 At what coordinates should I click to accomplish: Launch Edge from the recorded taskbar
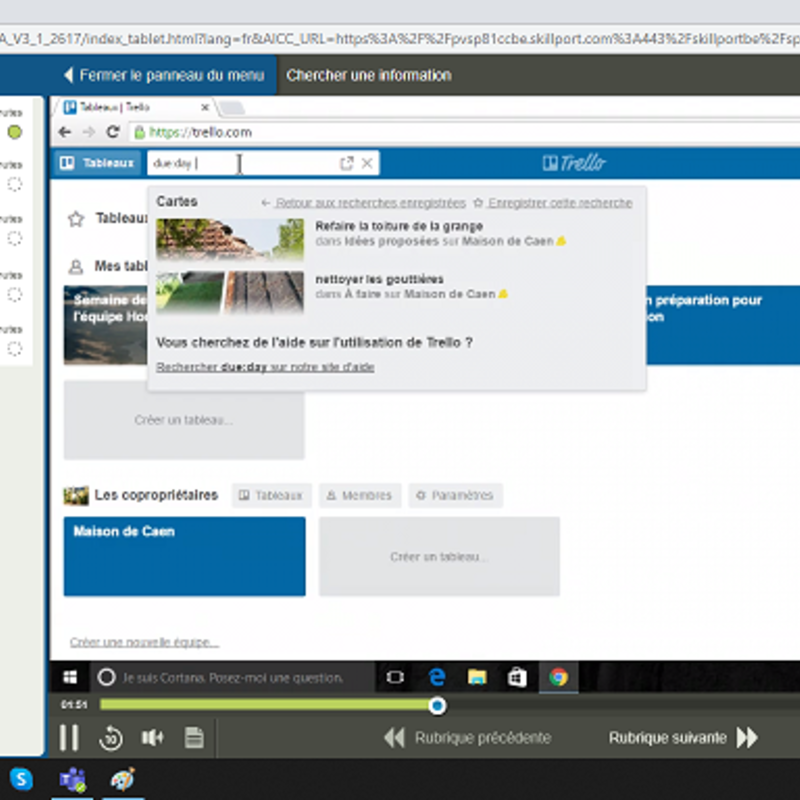tap(437, 677)
